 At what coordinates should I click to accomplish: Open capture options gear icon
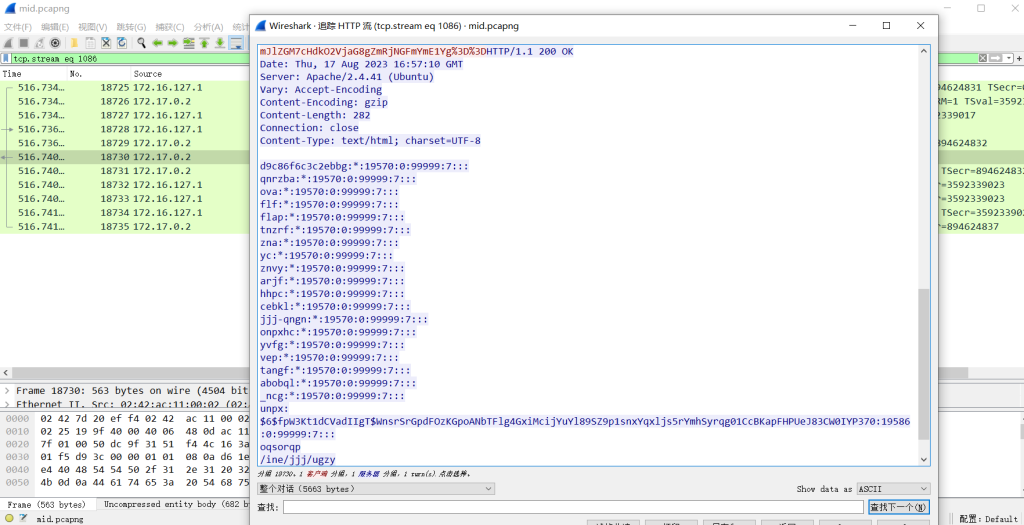tap(56, 43)
